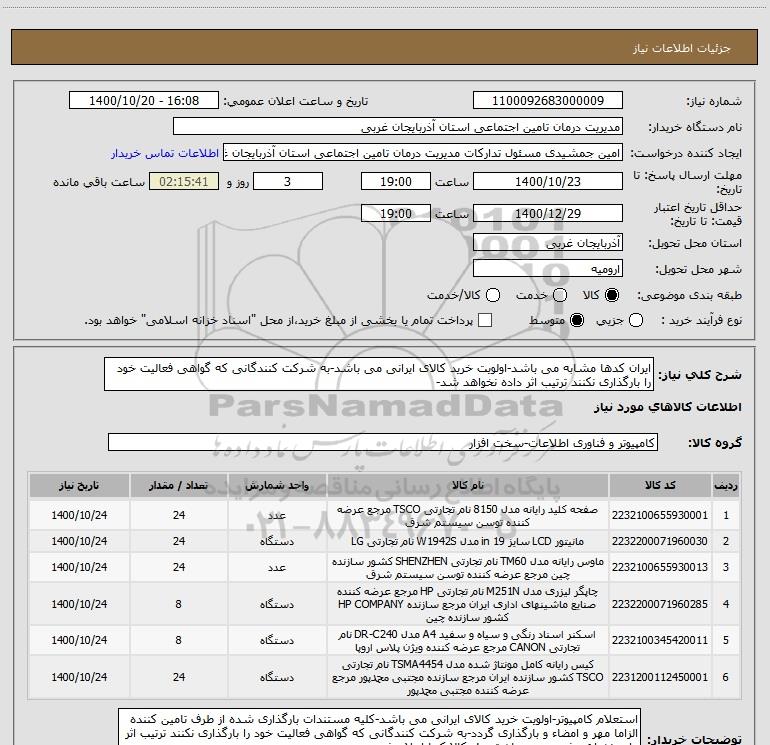Select item code 2232200071960285
This screenshot has width=770, height=745.
coord(660,604)
